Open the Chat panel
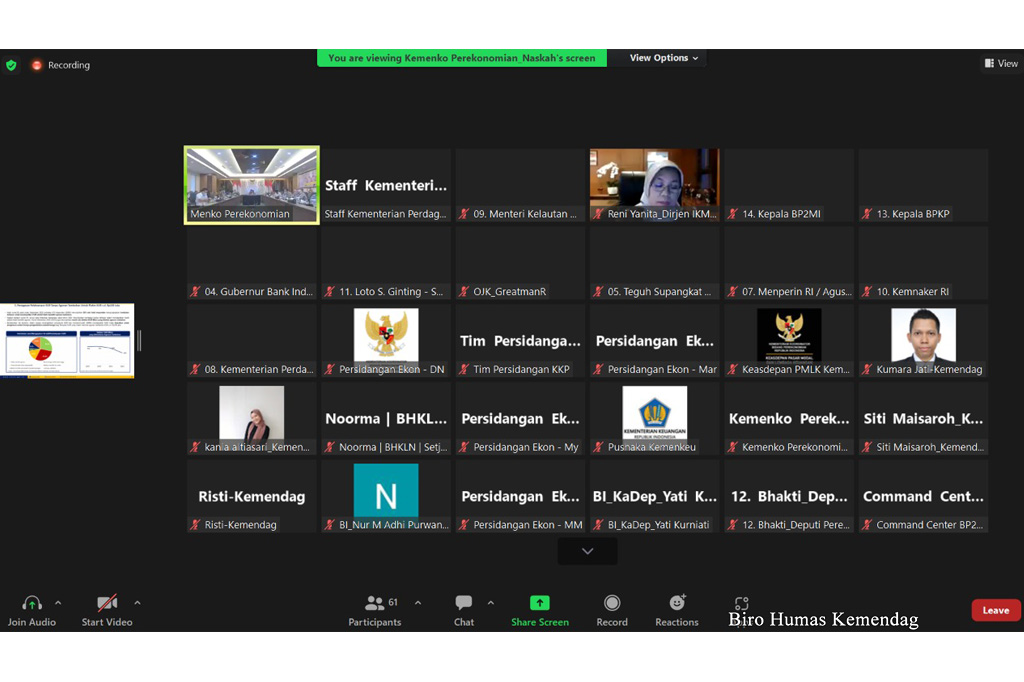This screenshot has height=682, width=1024. [464, 603]
